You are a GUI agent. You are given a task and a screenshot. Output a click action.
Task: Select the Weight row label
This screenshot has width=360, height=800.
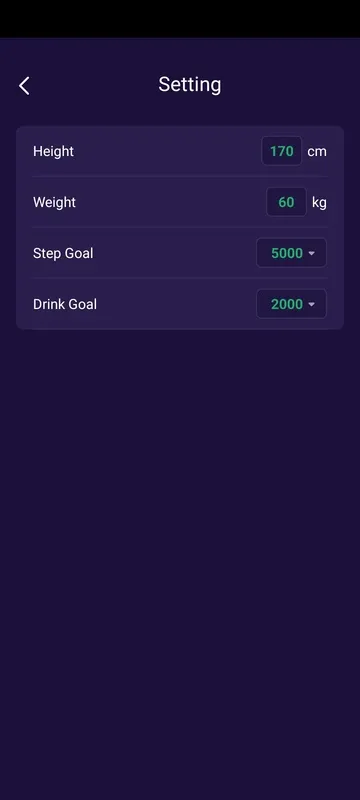[55, 202]
